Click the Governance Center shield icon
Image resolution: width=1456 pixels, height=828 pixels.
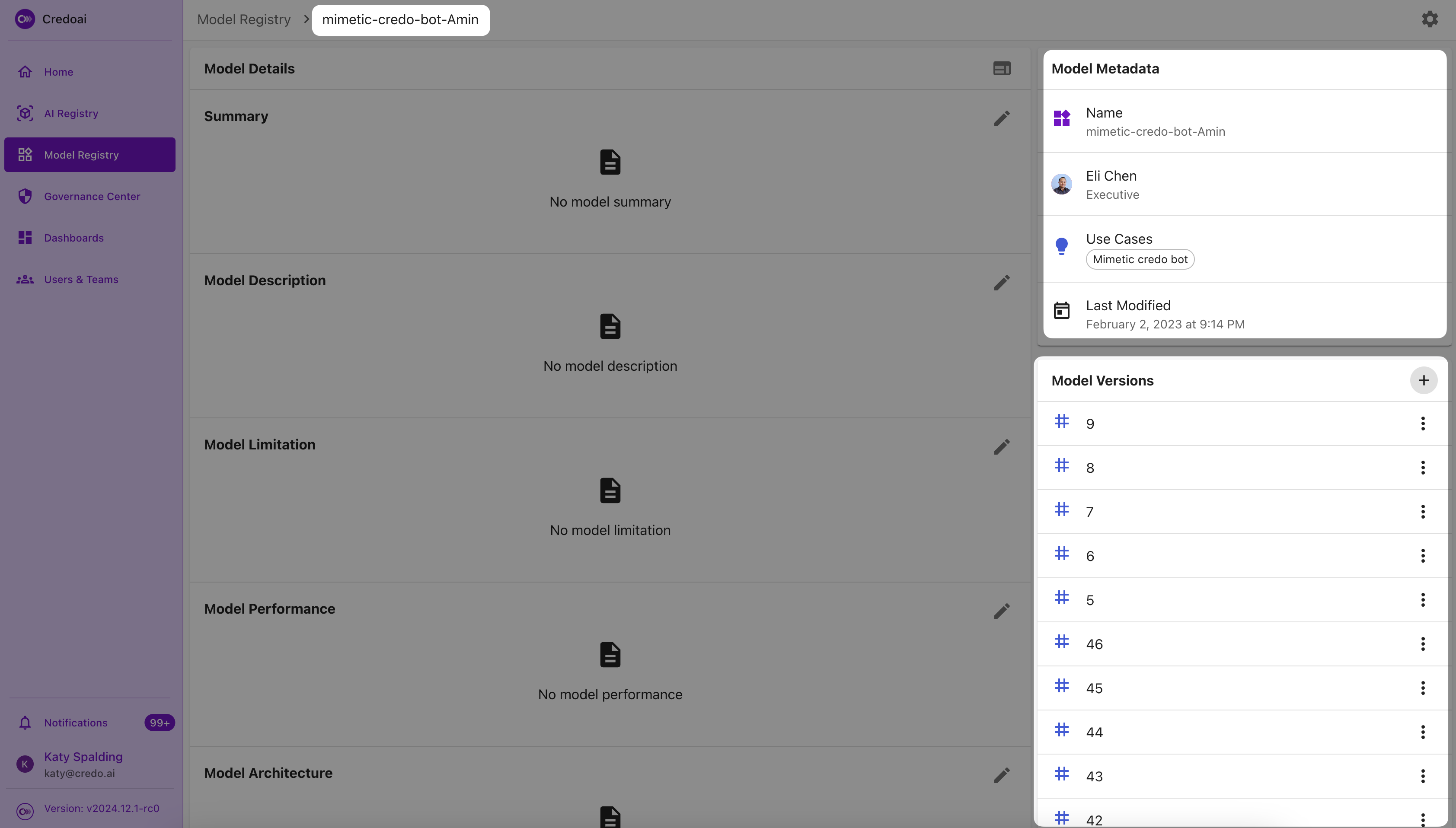[x=25, y=196]
